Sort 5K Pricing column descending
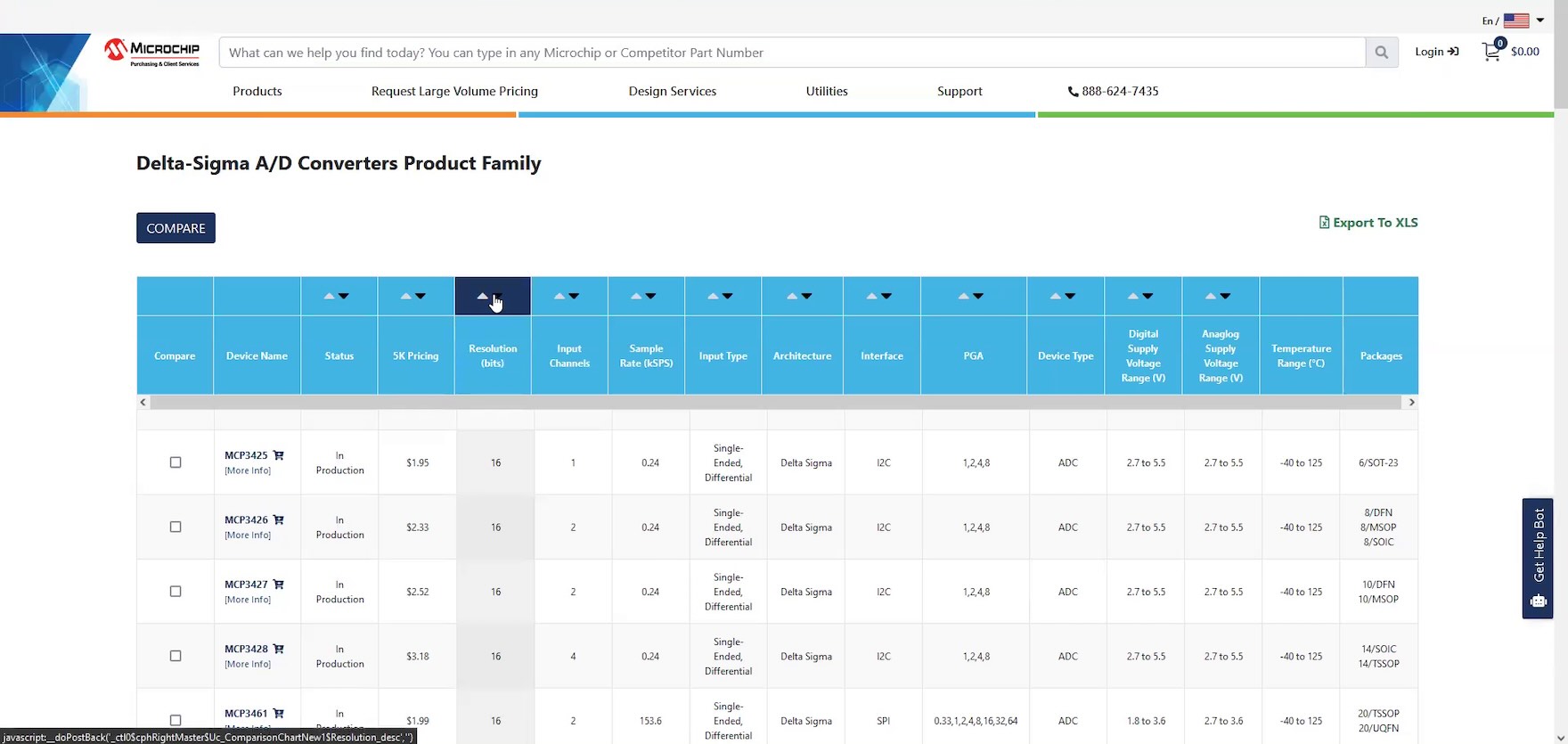 (x=421, y=296)
